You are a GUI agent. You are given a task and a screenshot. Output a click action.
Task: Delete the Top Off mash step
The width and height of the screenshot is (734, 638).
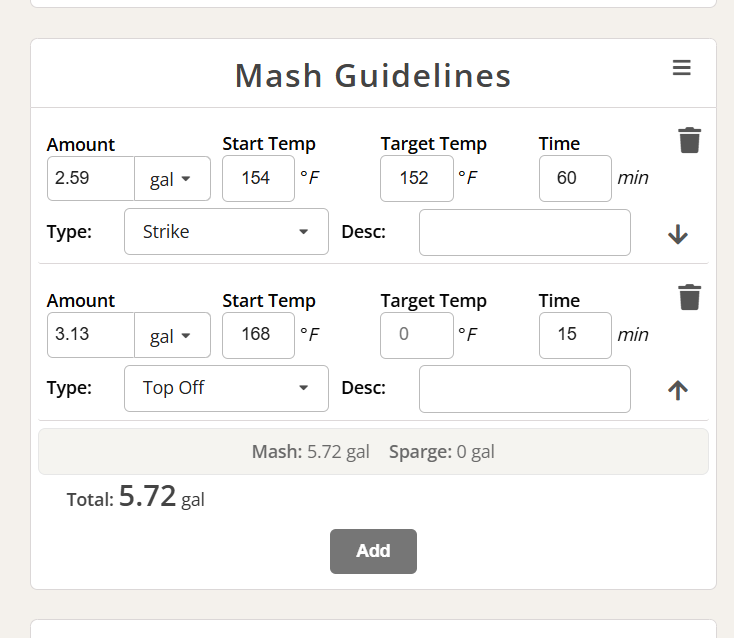click(x=690, y=297)
